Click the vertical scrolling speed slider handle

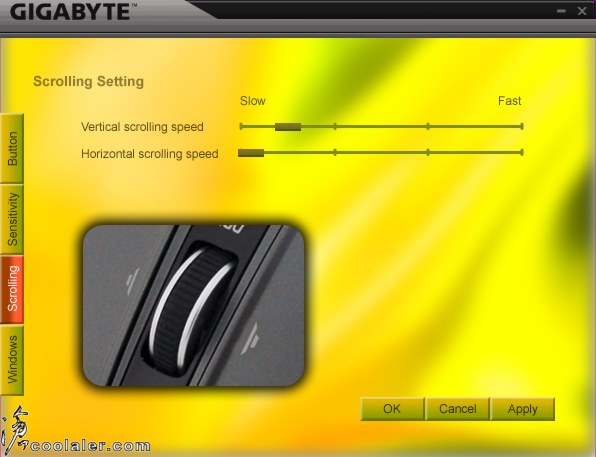coord(288,127)
